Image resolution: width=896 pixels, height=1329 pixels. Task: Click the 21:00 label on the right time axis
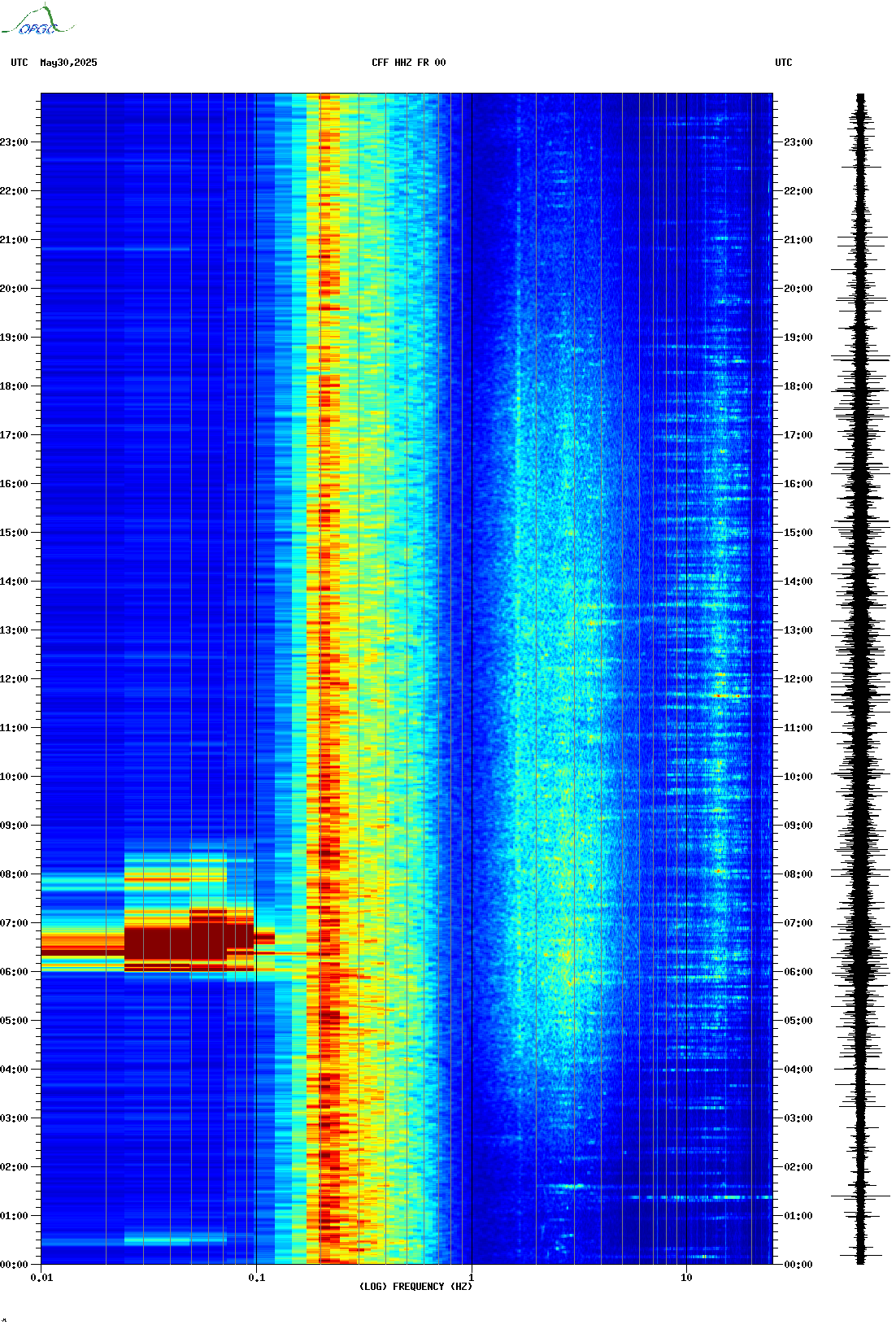coord(798,240)
